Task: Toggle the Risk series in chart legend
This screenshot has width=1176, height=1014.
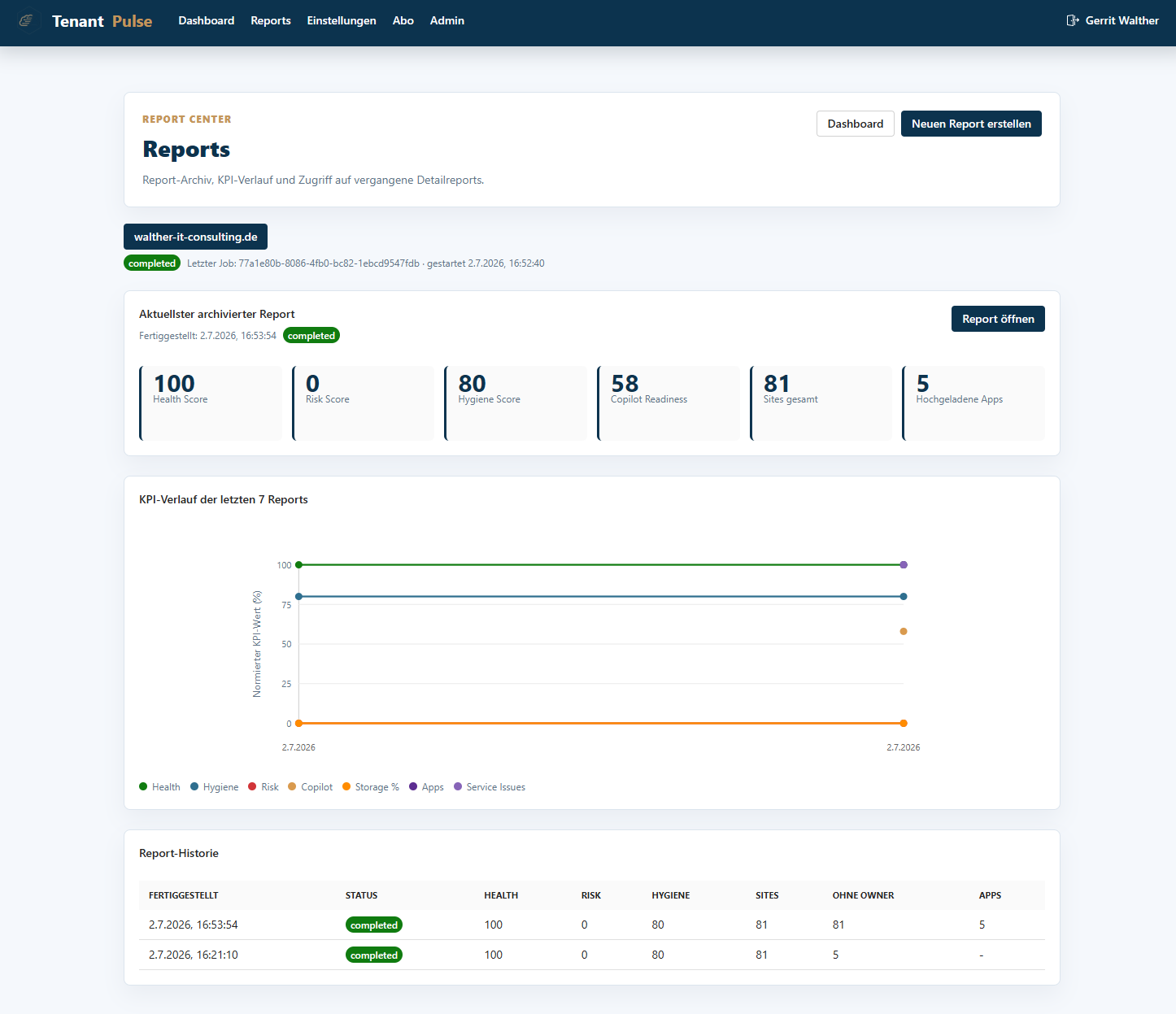Action: point(264,787)
